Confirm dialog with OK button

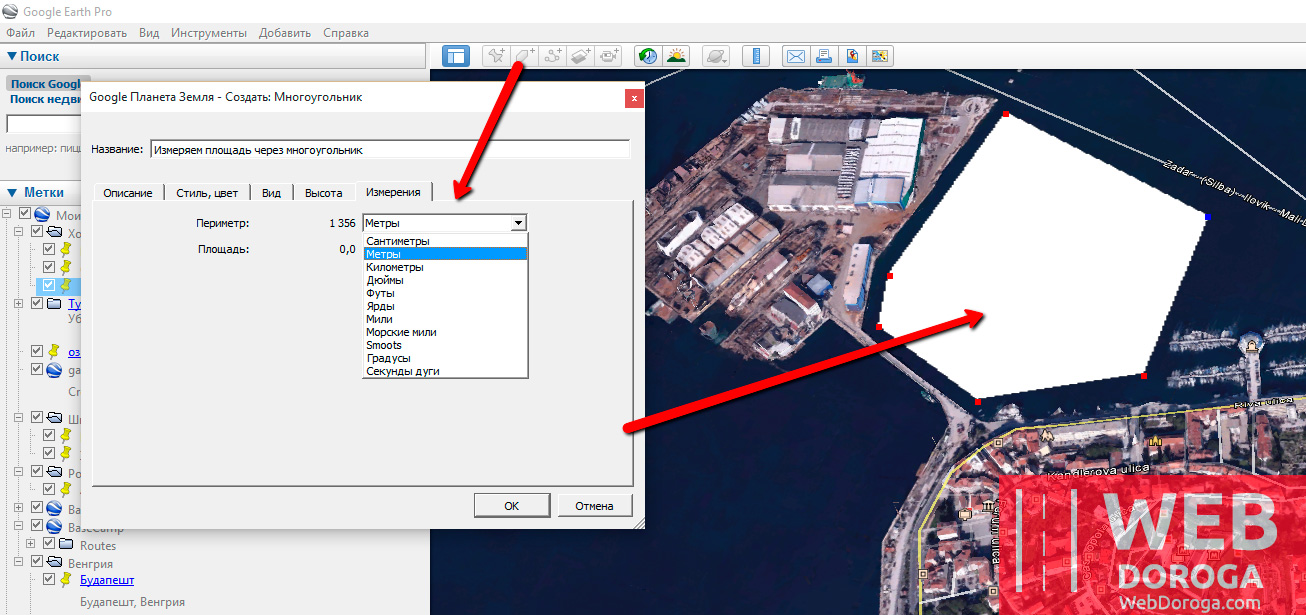click(512, 506)
